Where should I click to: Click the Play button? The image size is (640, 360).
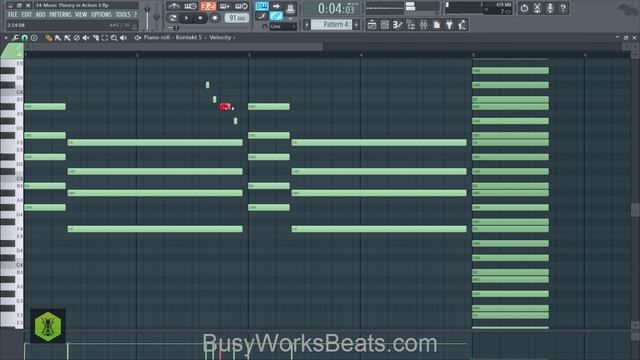pos(186,18)
